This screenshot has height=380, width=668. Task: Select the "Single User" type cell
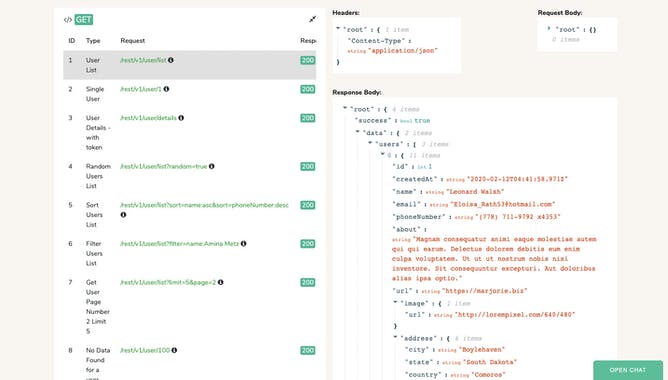95,94
